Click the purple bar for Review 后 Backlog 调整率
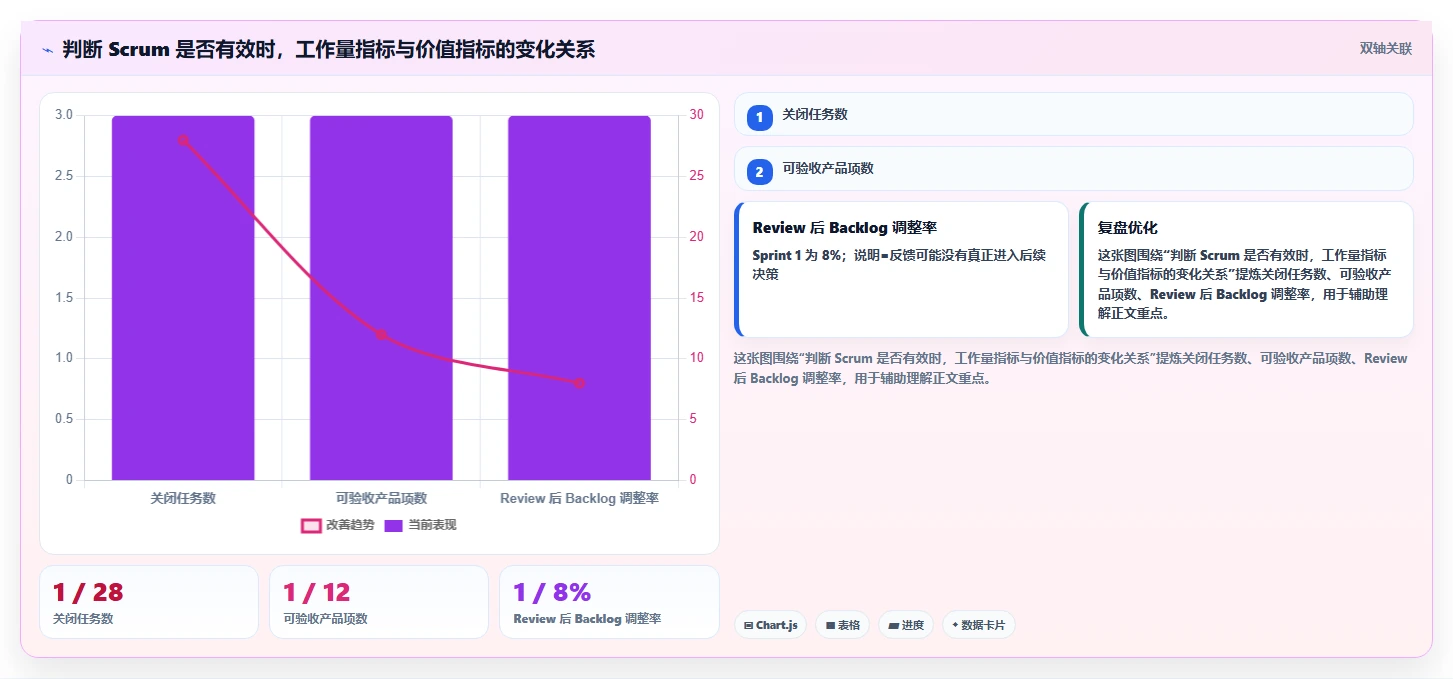 pyautogui.click(x=579, y=298)
